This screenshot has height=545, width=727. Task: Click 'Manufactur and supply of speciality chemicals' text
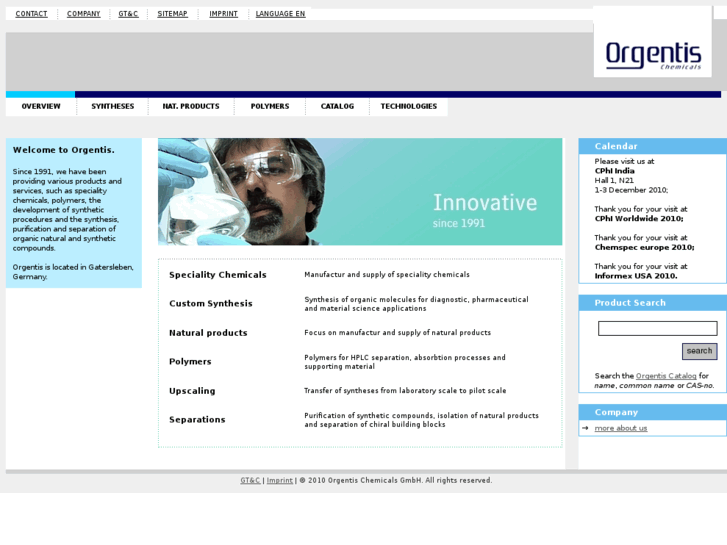click(387, 275)
